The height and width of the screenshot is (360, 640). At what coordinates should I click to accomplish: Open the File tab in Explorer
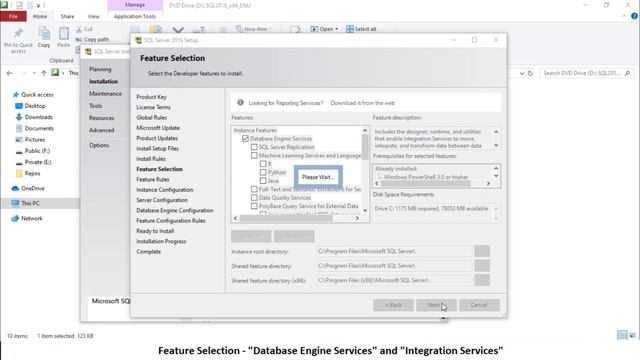coord(13,16)
